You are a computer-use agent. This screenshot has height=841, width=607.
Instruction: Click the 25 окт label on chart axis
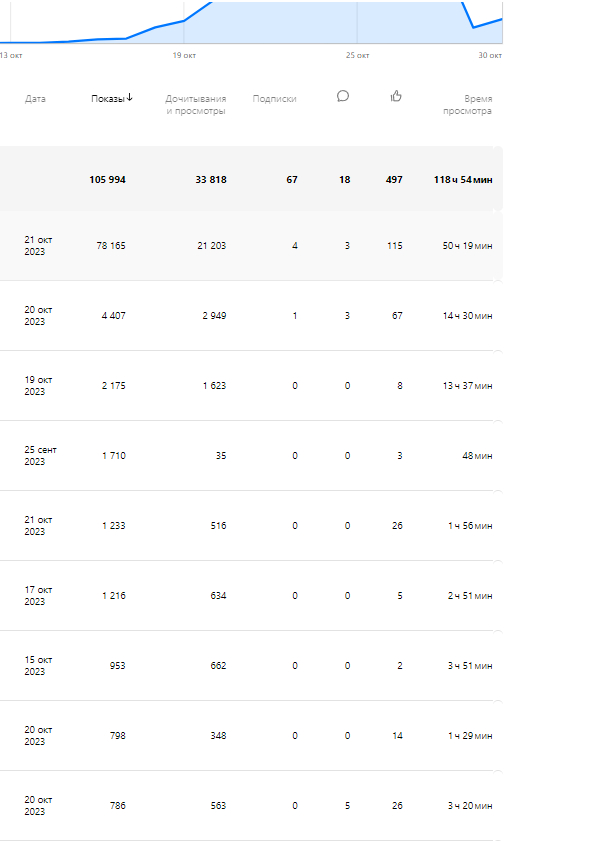357,55
